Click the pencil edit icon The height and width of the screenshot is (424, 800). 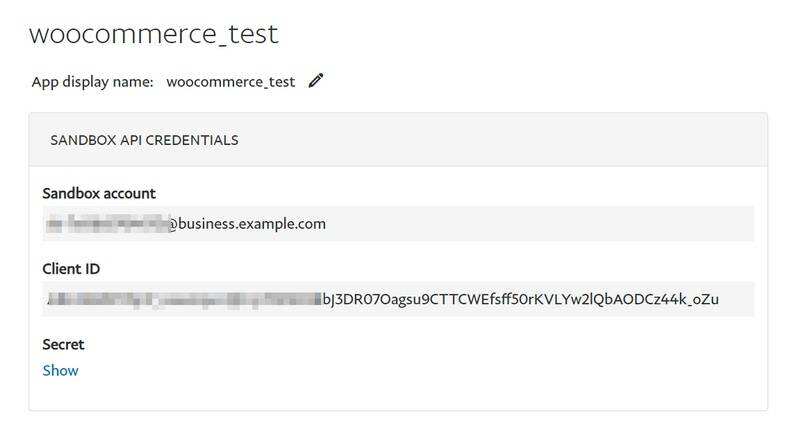[x=316, y=82]
